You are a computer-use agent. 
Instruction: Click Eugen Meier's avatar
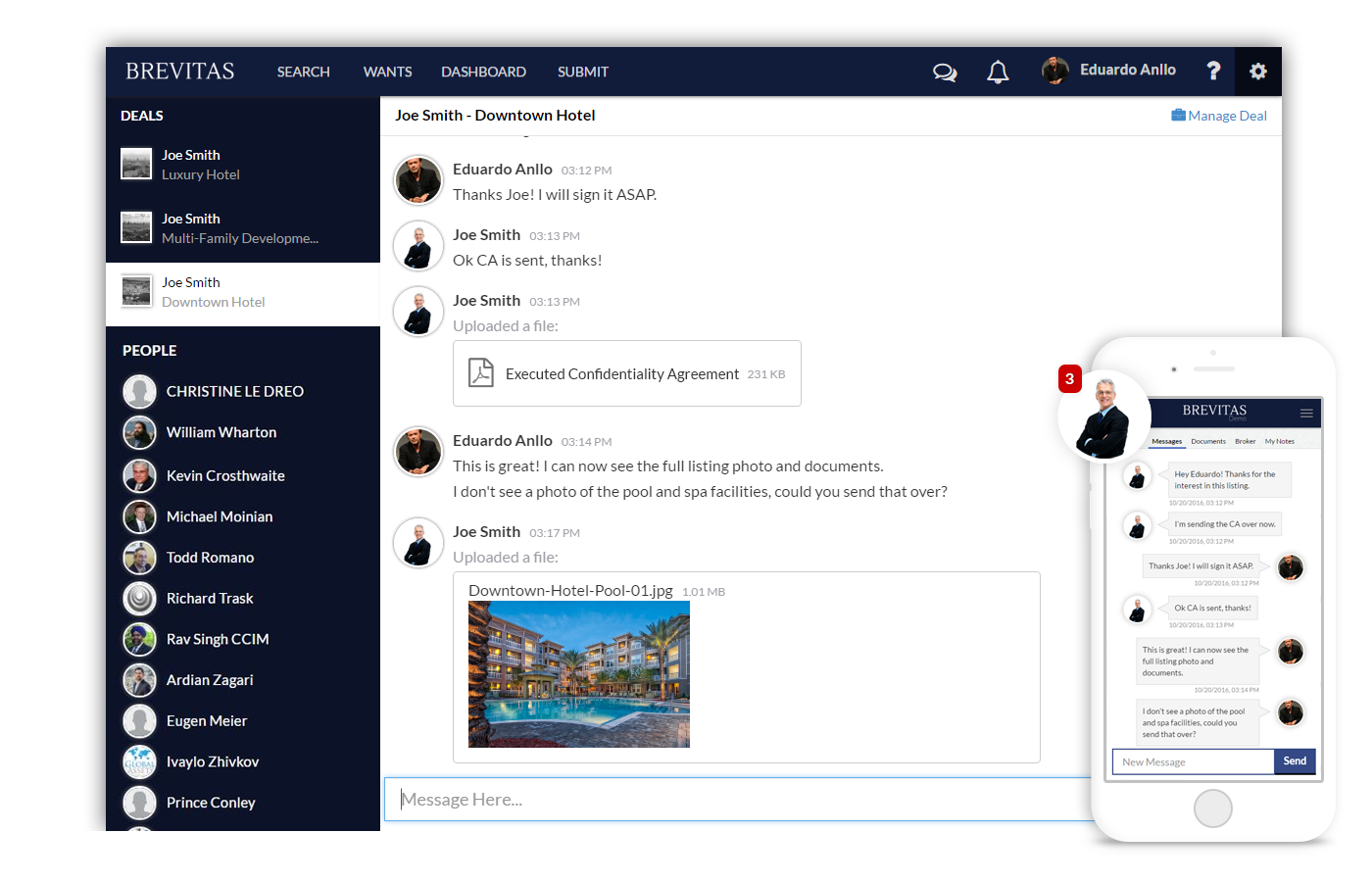[140, 721]
